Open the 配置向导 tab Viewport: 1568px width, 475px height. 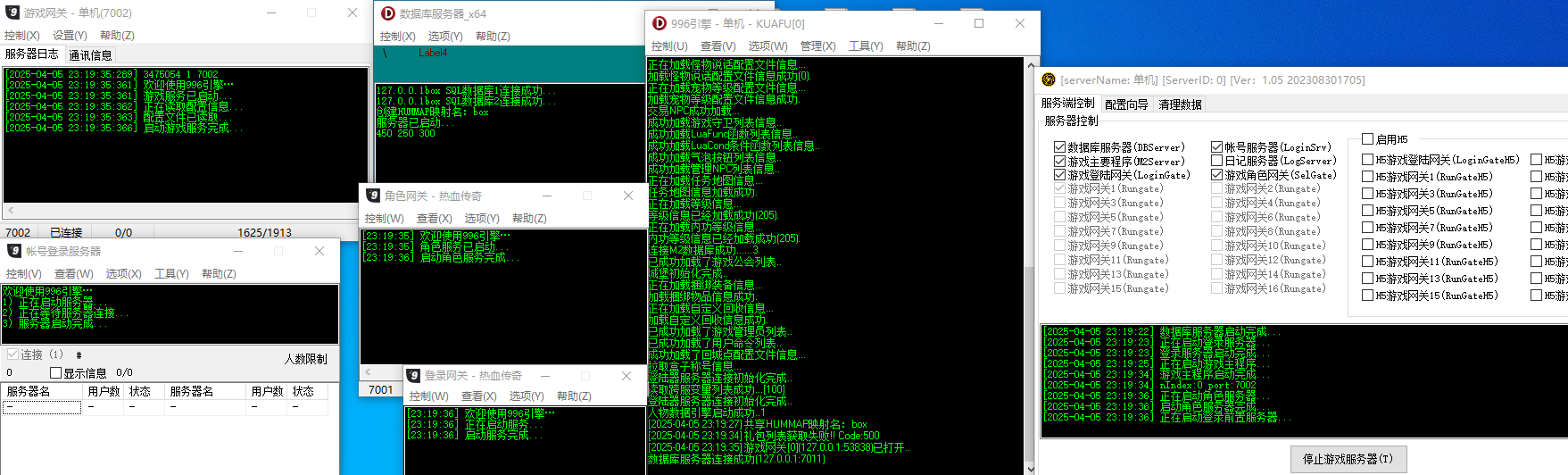click(x=1126, y=104)
